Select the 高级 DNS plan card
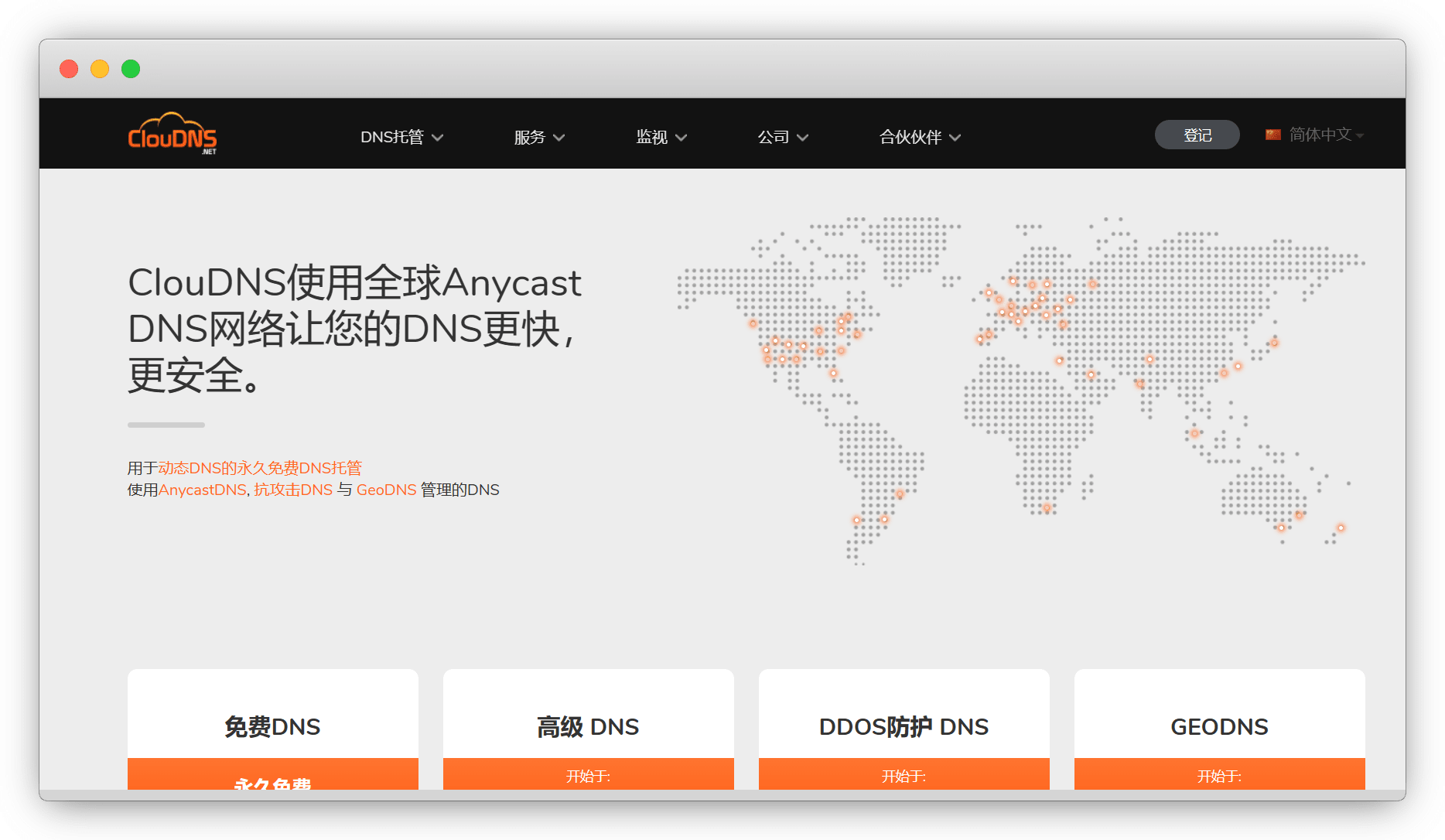Image resolution: width=1445 pixels, height=840 pixels. 588,726
